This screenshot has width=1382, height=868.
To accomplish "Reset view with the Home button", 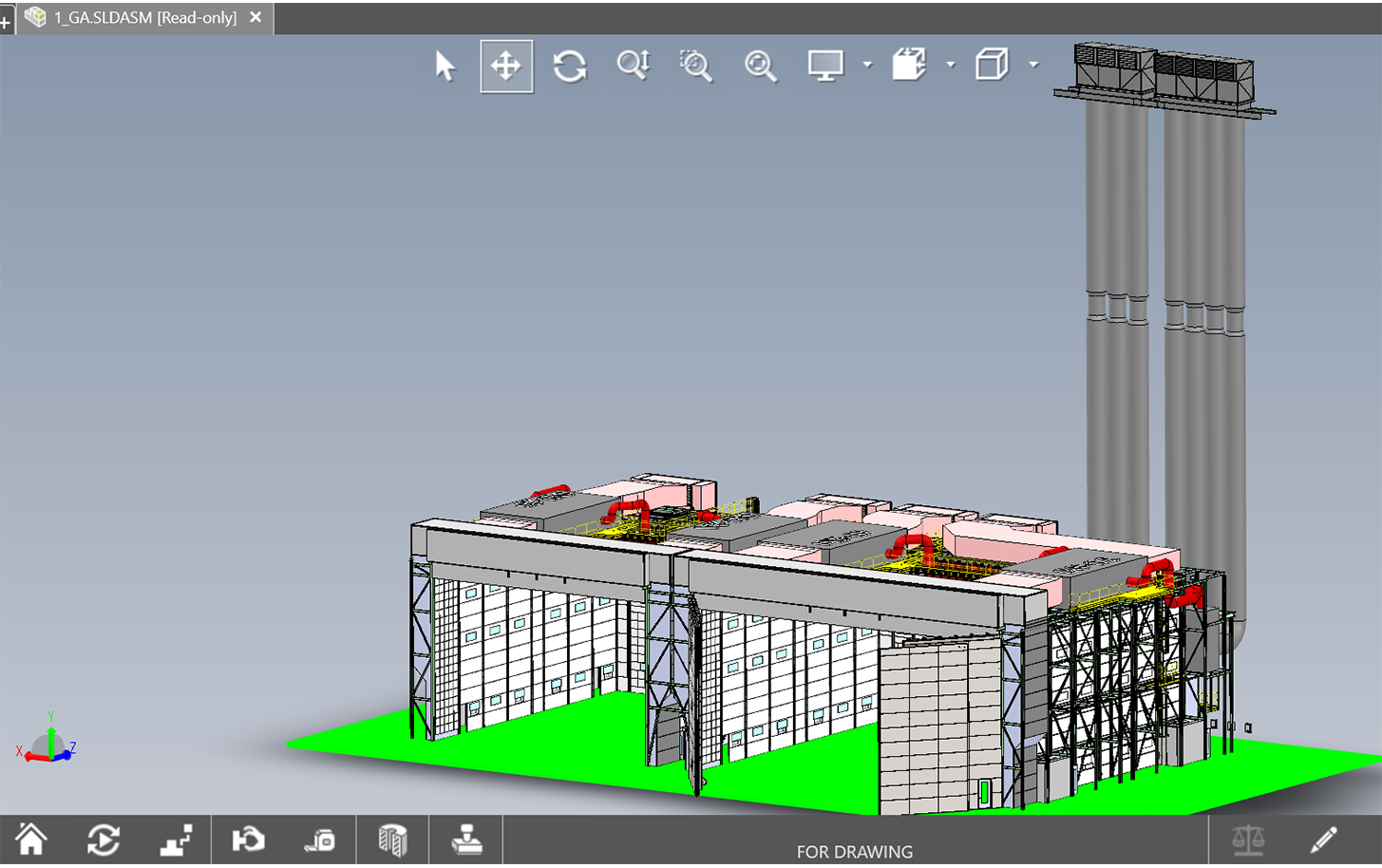I will coord(31,840).
